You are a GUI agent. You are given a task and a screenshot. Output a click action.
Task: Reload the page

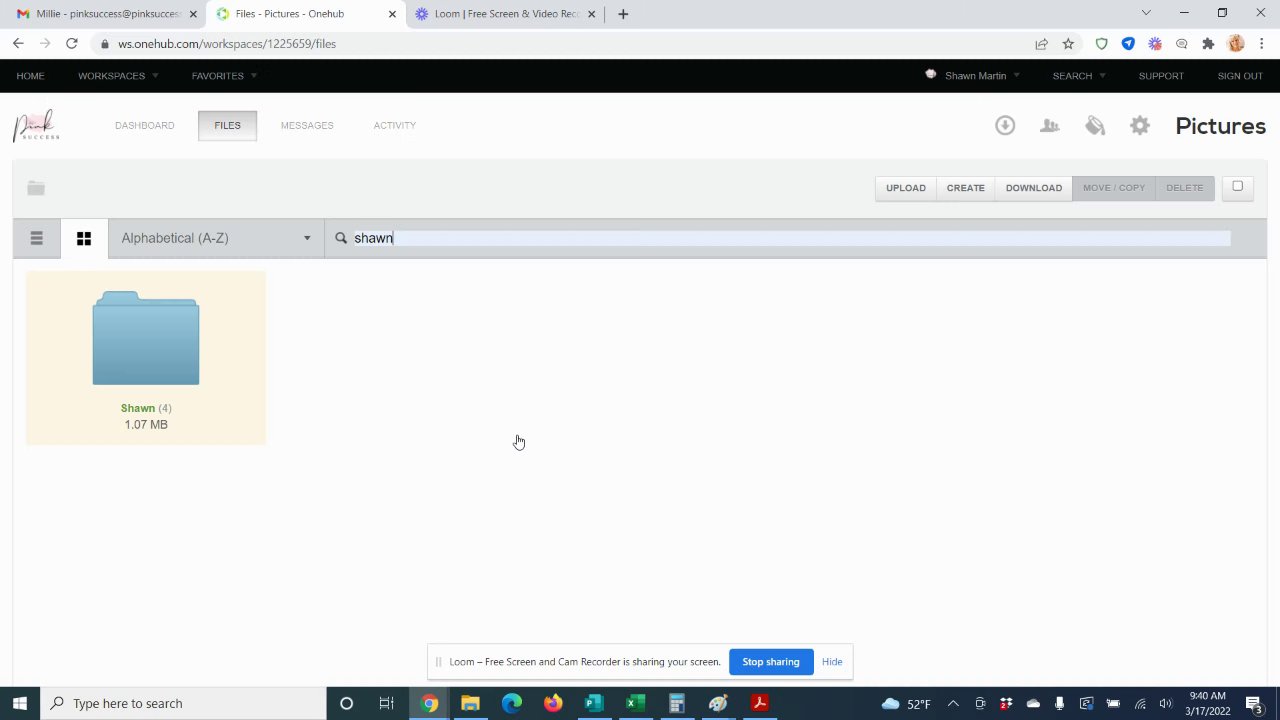72,44
